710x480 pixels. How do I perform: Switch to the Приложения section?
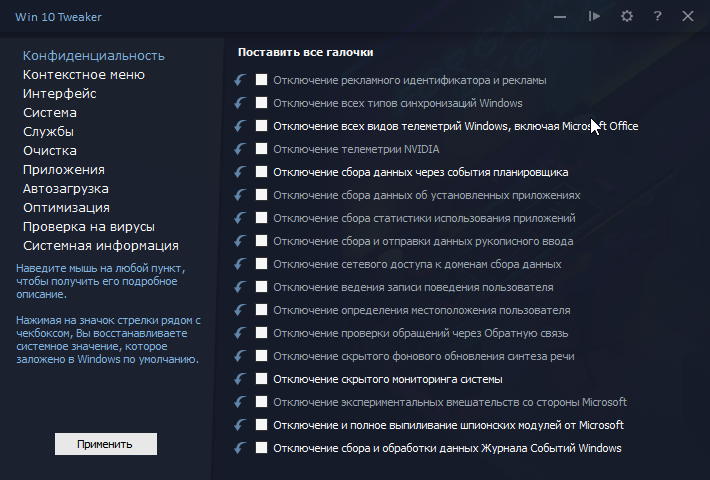(x=64, y=170)
